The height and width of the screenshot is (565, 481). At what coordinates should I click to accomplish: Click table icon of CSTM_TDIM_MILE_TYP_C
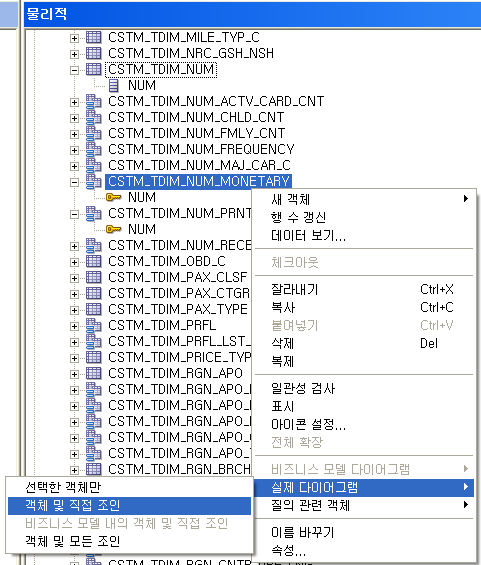(x=94, y=37)
